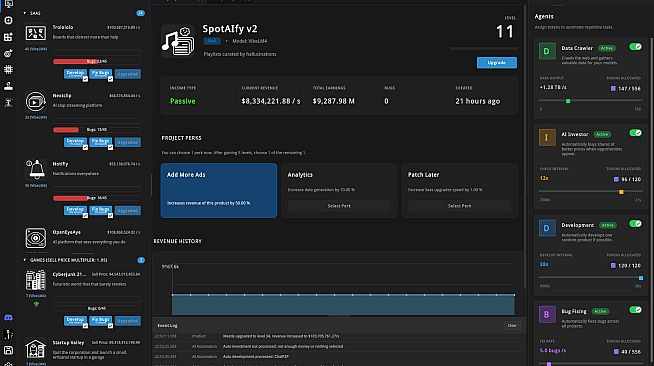Screen dimensions: 654x366
Task: Click the SpotAIfy v2 music logo
Action: 178,41
